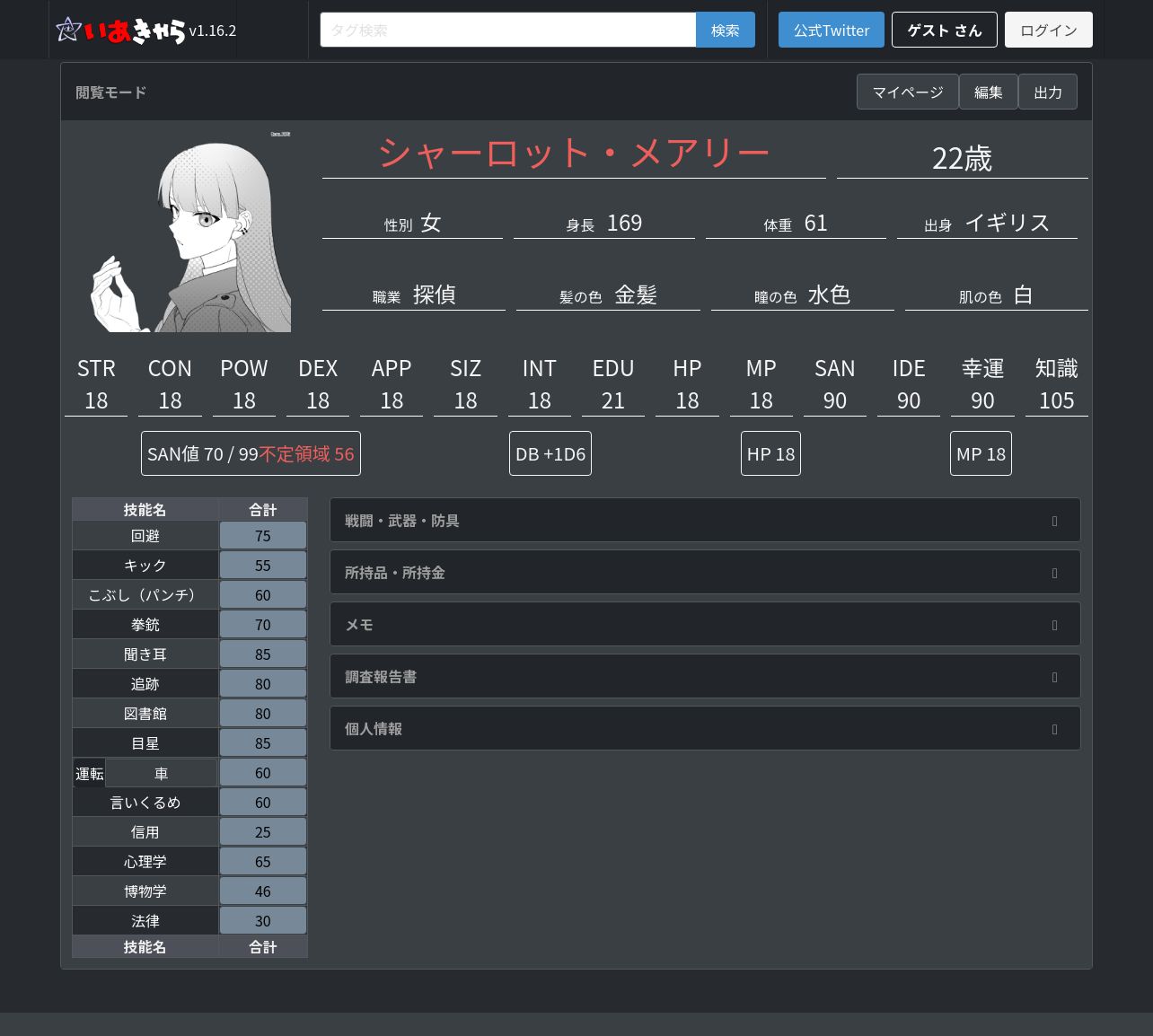Click the 聞き耳 skill row name

tap(145, 654)
